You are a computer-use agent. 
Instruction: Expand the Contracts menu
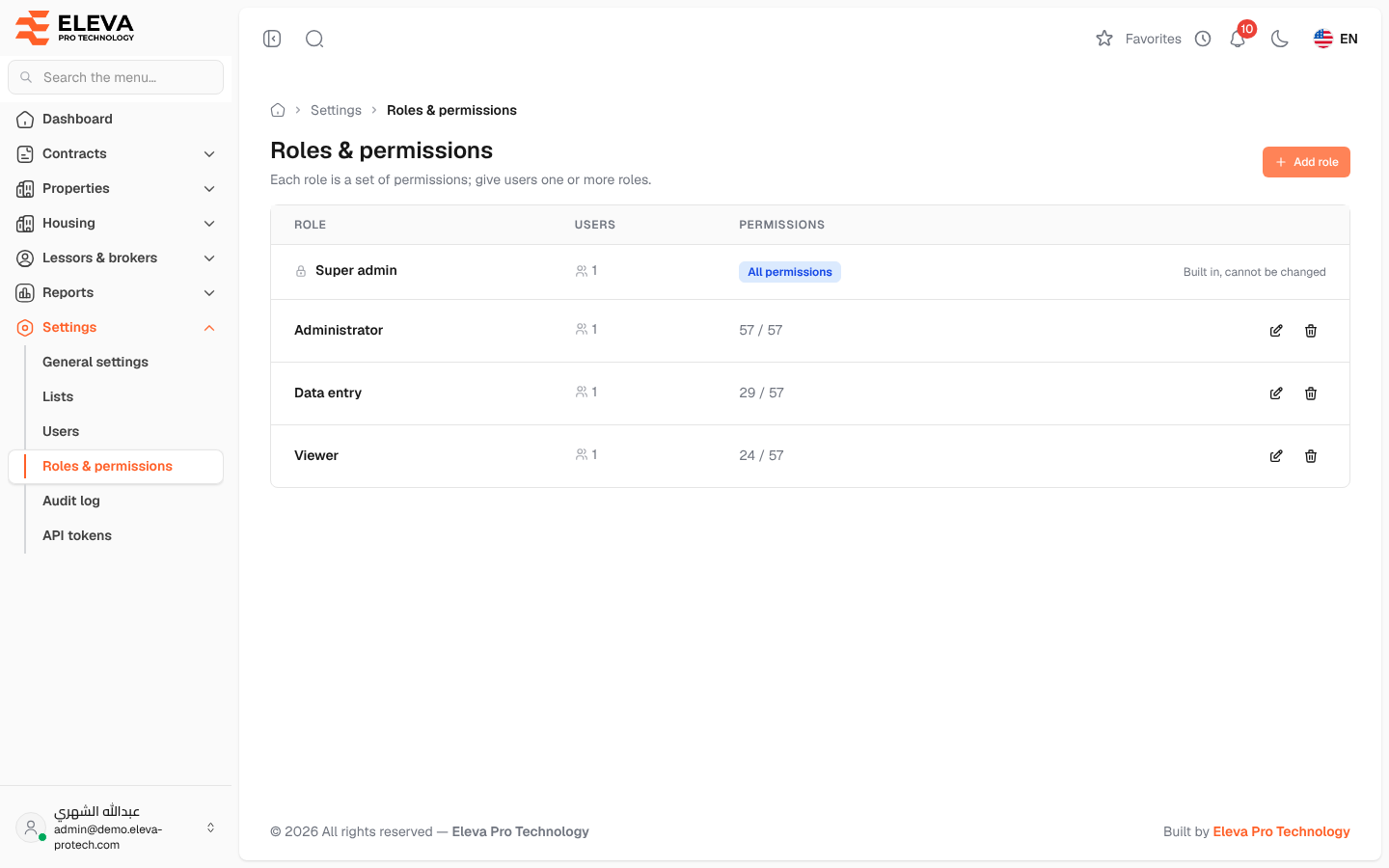(x=116, y=153)
